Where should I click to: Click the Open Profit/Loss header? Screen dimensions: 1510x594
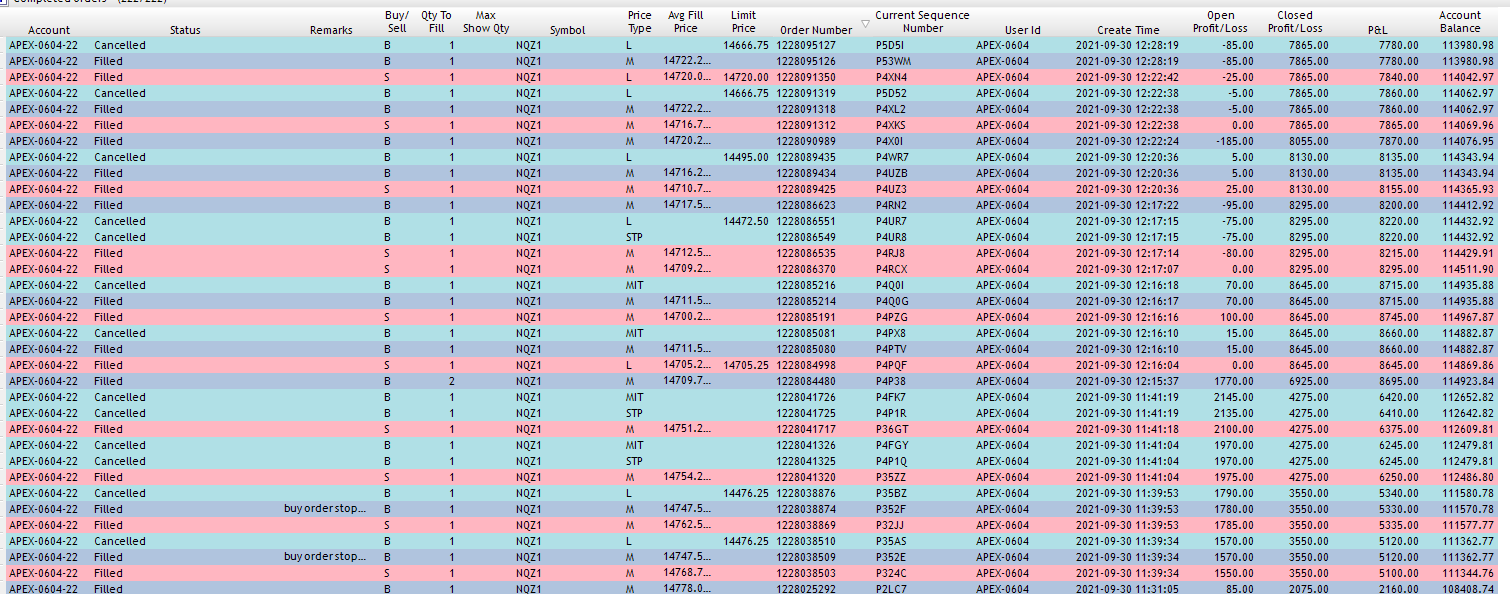[x=1220, y=22]
